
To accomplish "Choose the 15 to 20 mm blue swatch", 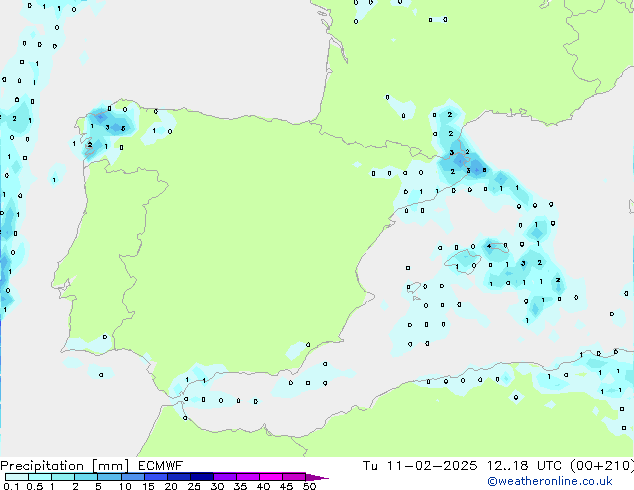I will coord(156,477).
